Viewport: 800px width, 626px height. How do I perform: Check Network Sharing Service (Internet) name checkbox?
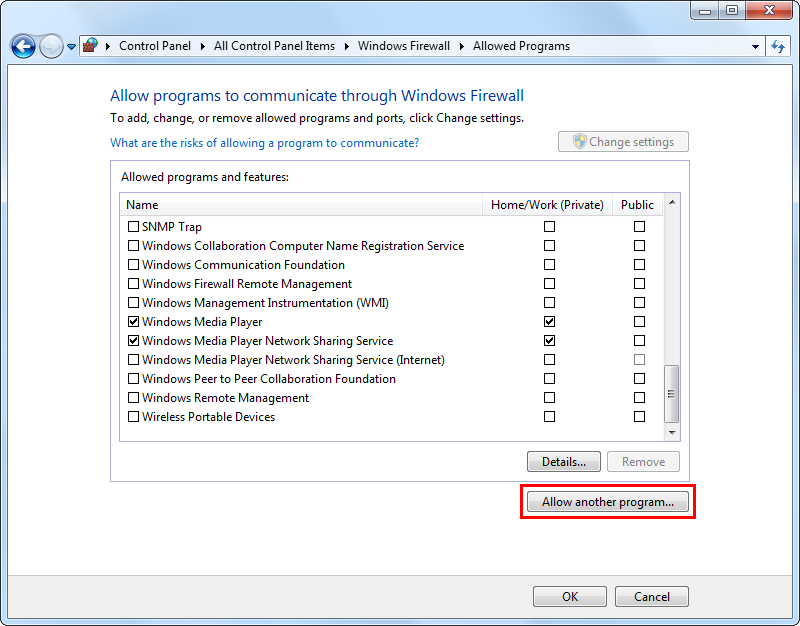(133, 360)
